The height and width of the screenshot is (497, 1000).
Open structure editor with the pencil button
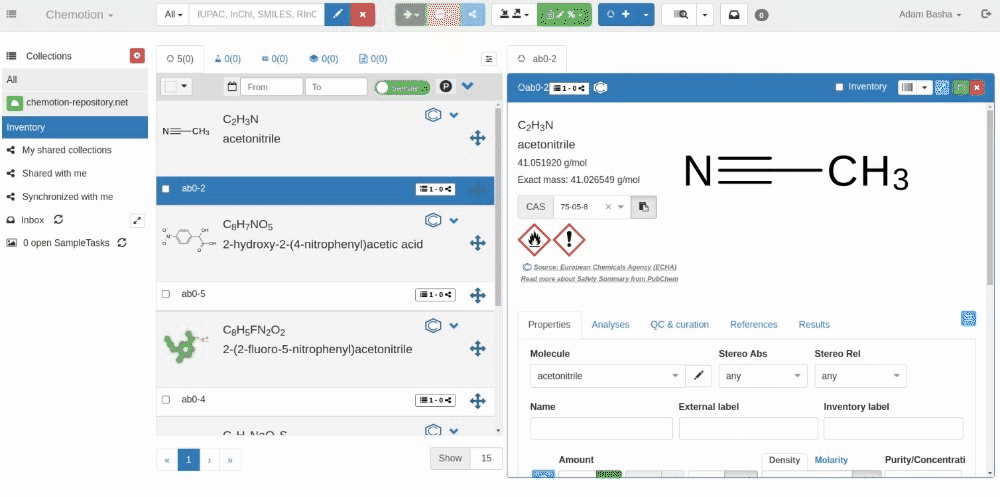click(338, 15)
